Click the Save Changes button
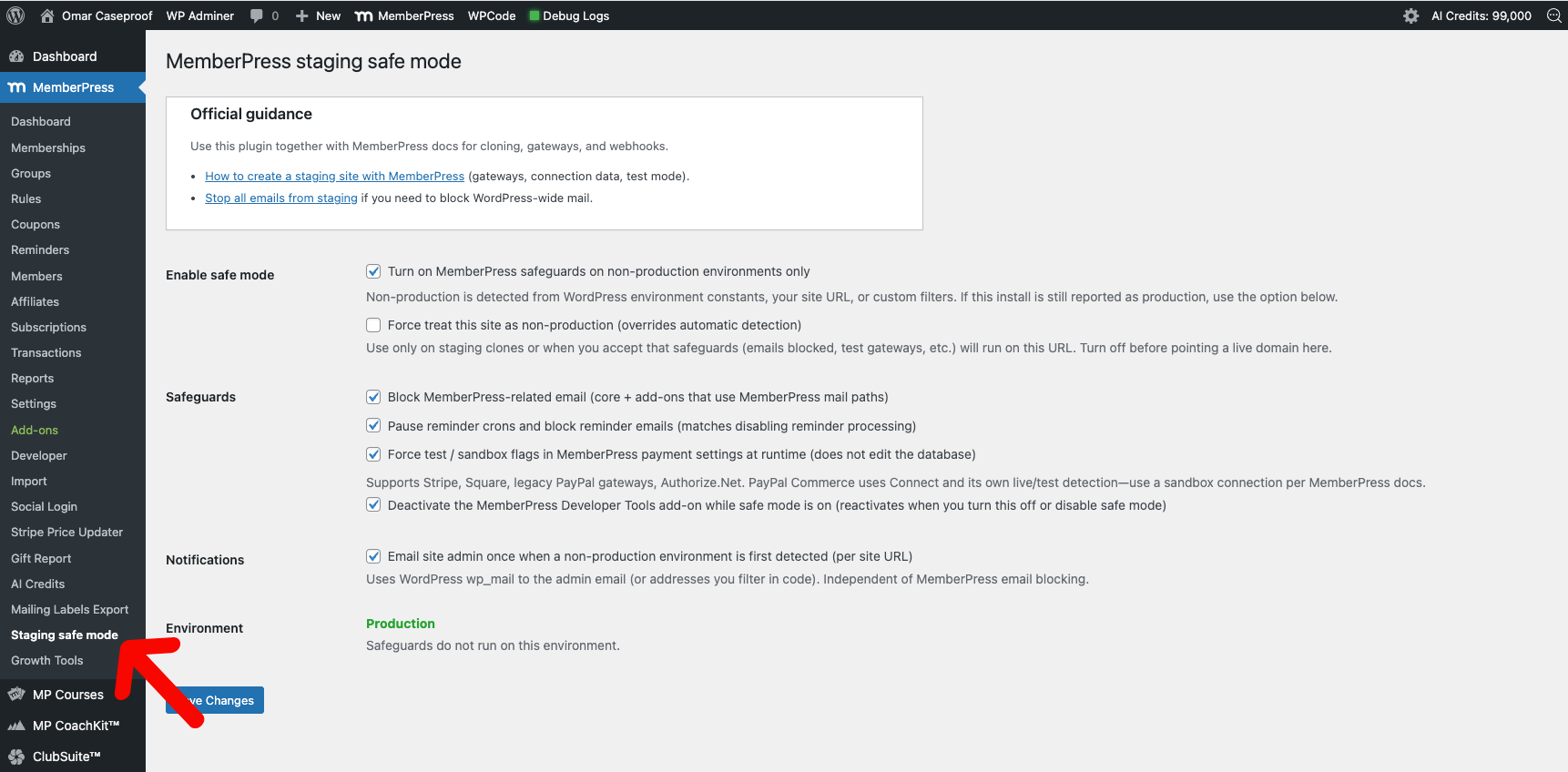 215,700
